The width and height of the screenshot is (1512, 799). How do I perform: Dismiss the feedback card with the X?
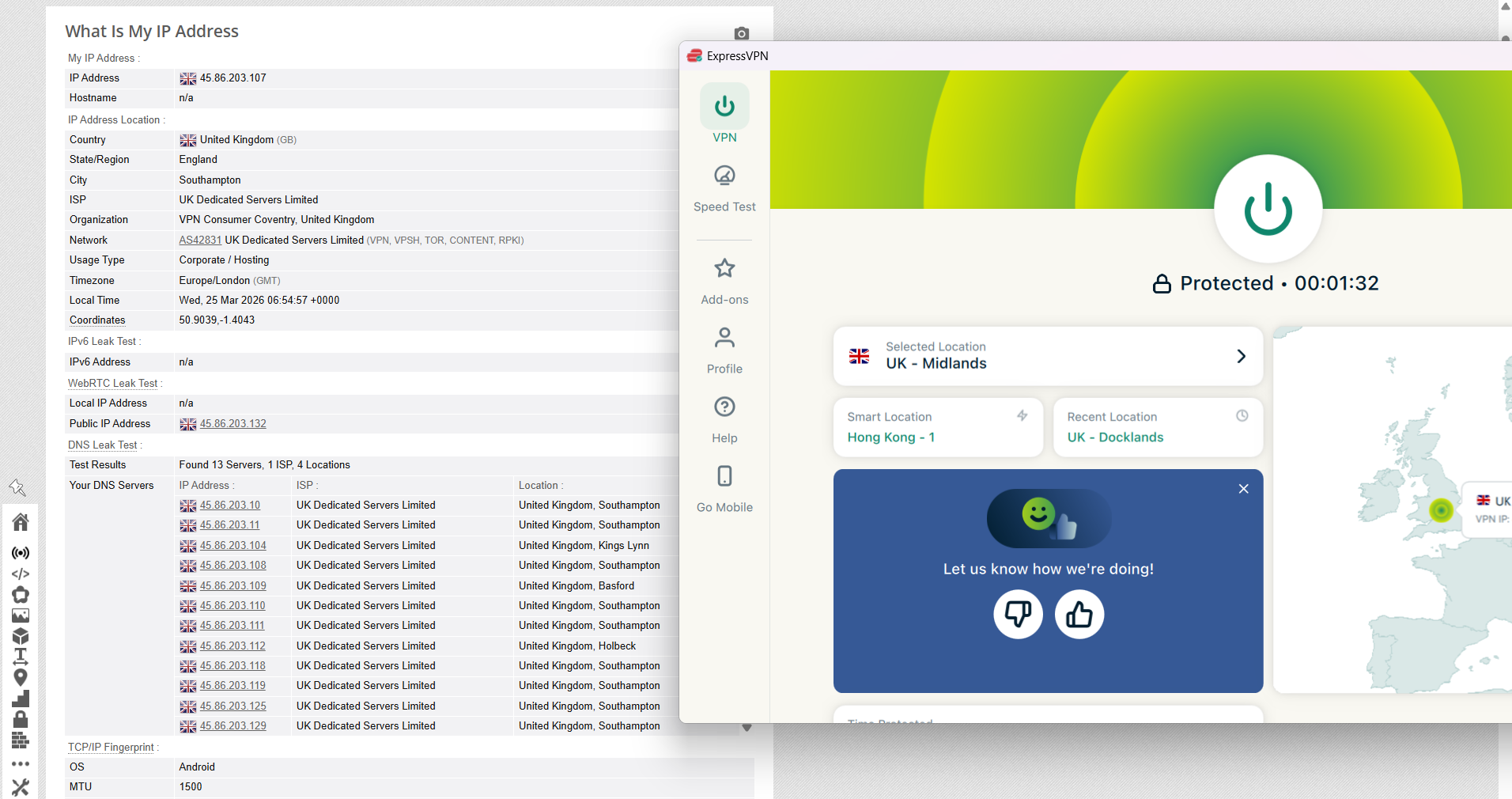click(x=1243, y=489)
